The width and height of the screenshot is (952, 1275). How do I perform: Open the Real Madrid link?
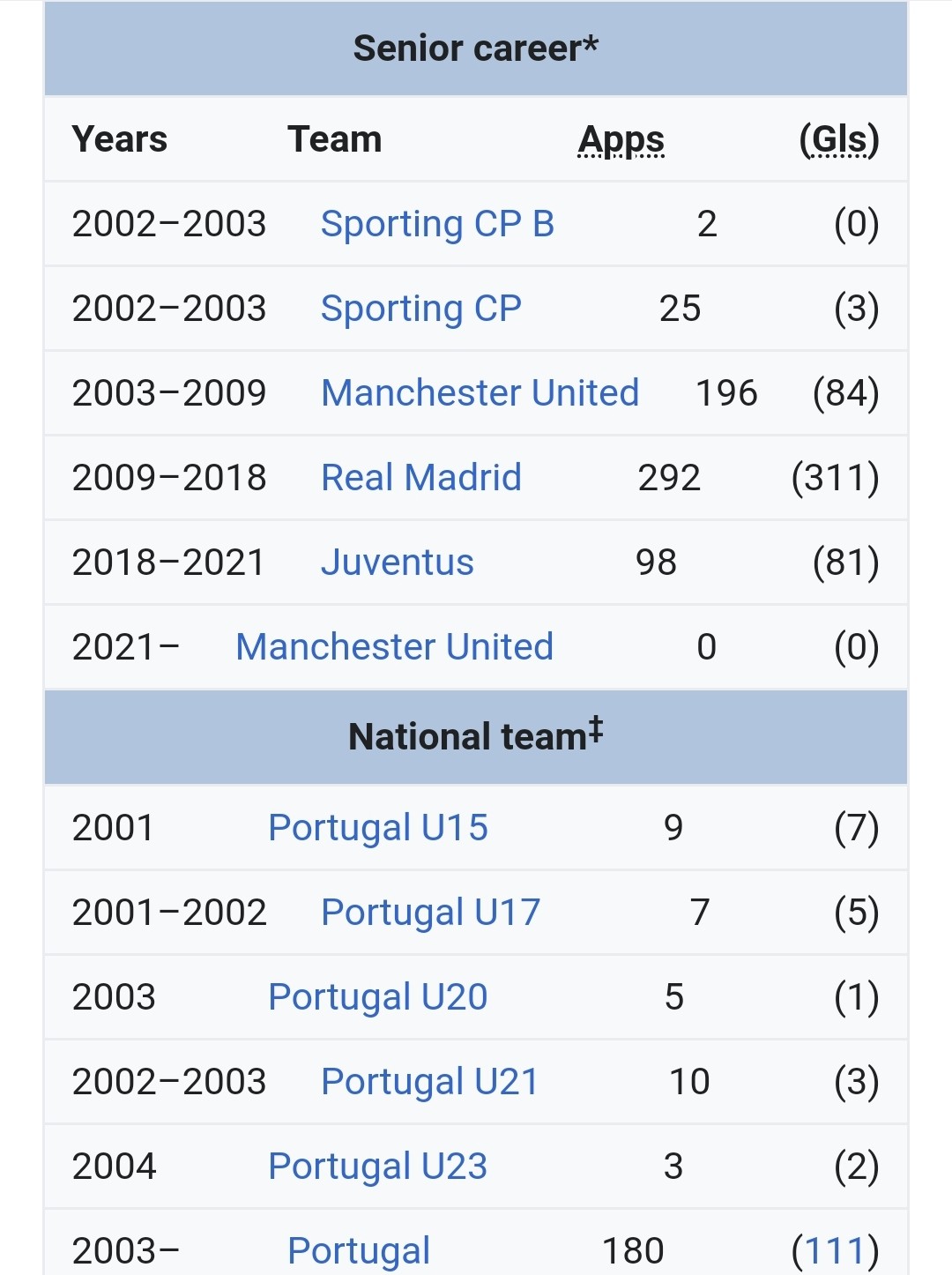click(x=420, y=478)
